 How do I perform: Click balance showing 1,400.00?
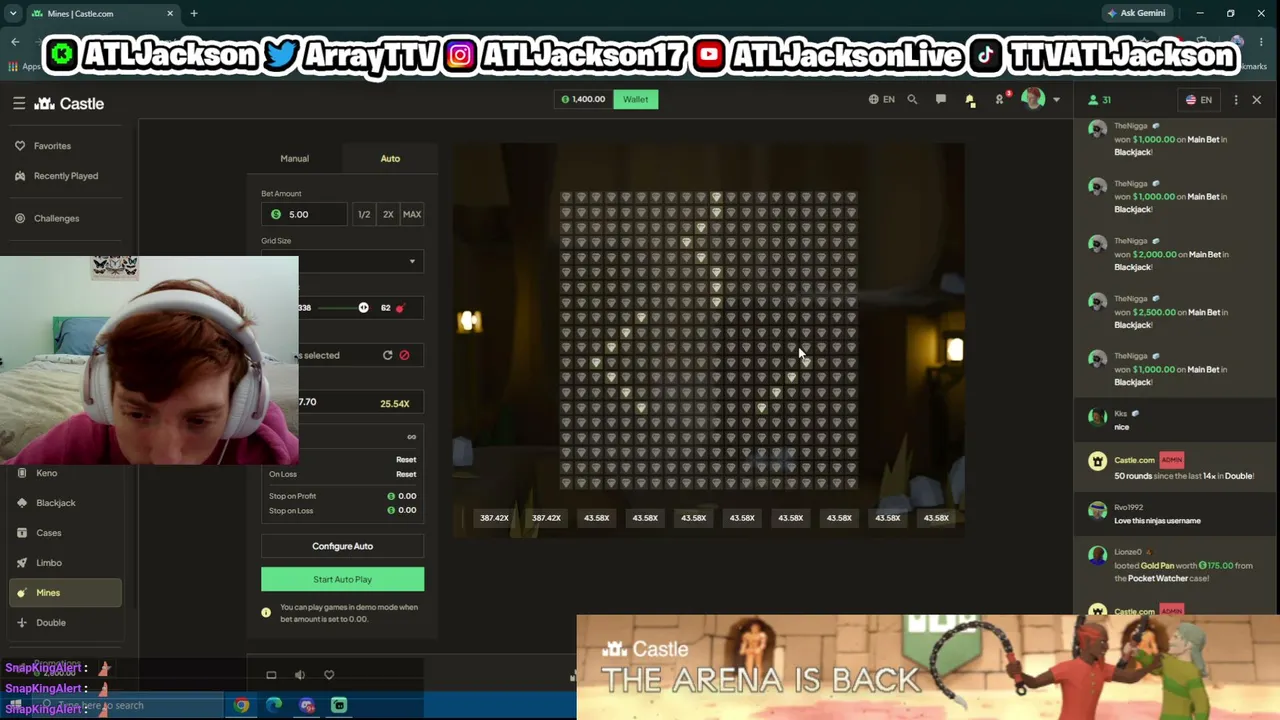click(583, 99)
